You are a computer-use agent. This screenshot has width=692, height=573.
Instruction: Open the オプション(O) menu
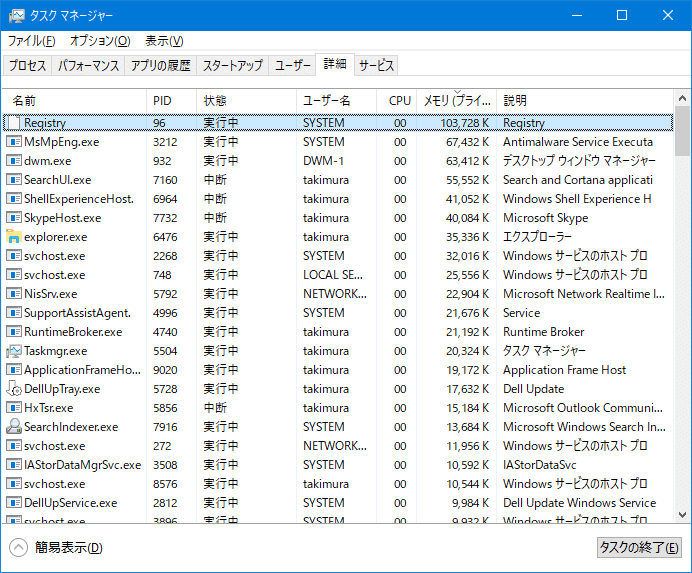pos(100,41)
